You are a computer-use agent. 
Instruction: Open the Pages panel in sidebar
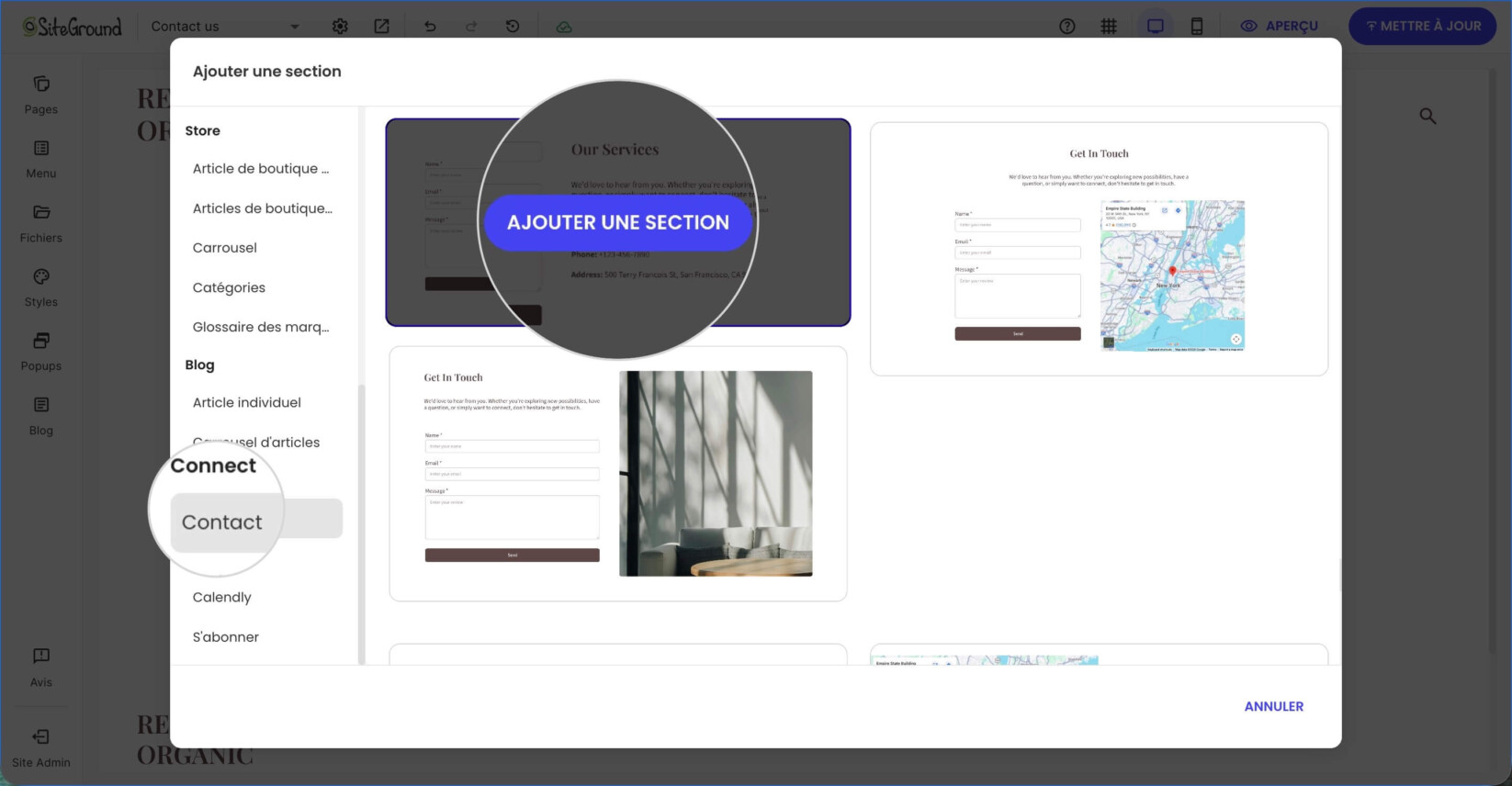[x=40, y=95]
